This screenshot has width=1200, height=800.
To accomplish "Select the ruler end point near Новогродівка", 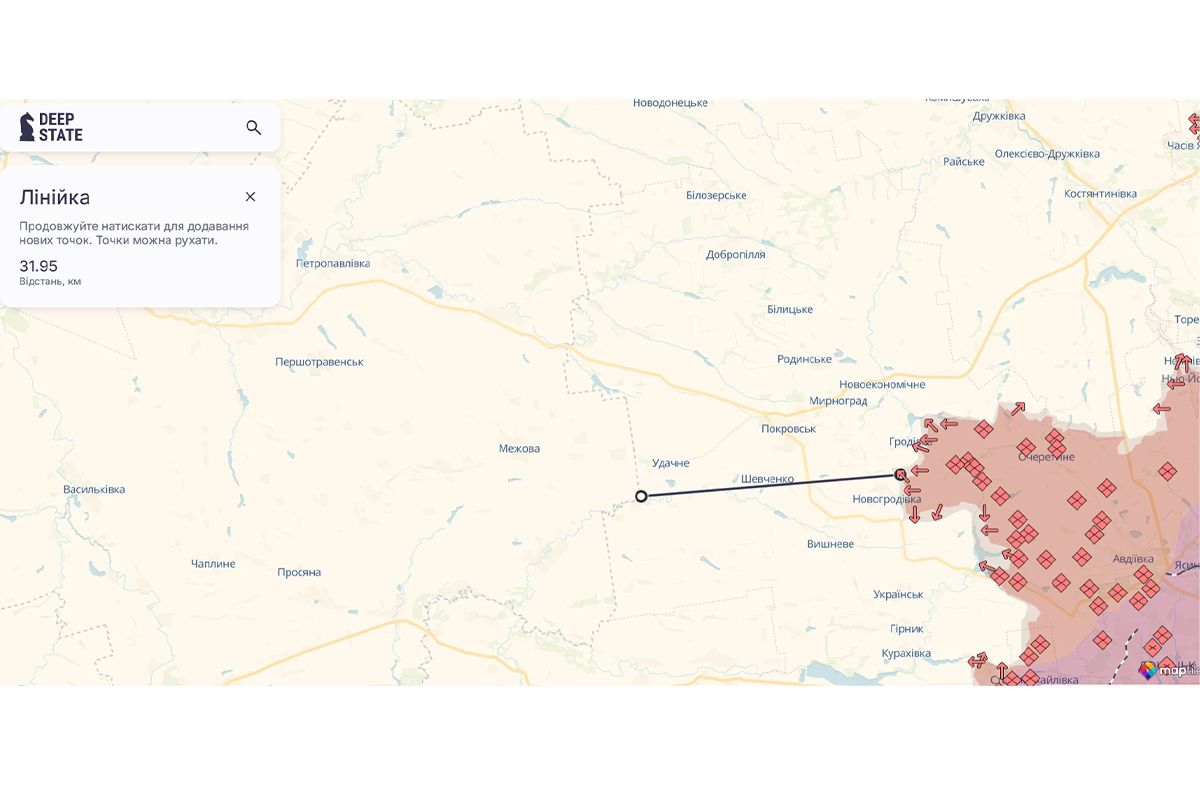I will click(901, 475).
